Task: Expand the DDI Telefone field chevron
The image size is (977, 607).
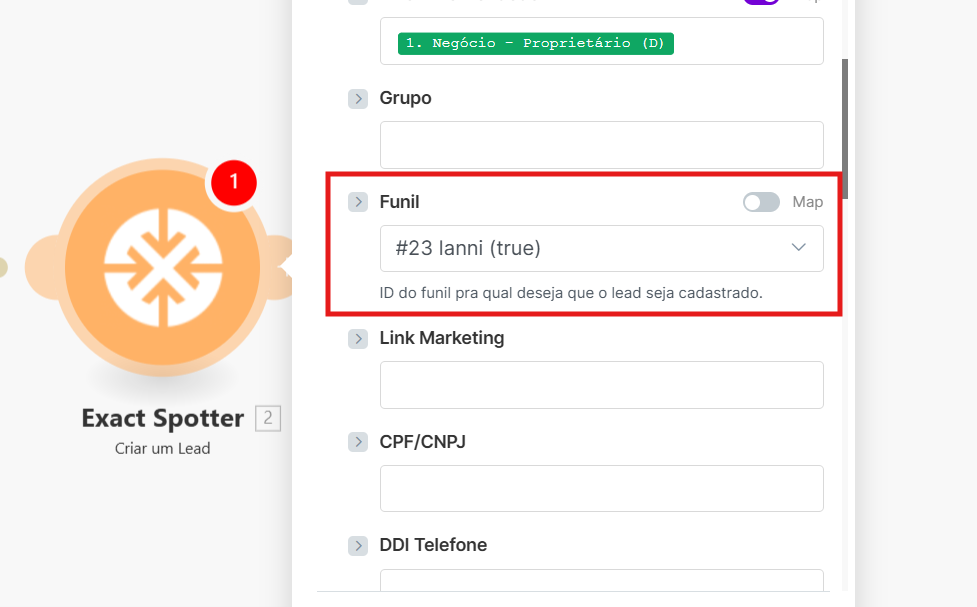Action: (x=358, y=545)
